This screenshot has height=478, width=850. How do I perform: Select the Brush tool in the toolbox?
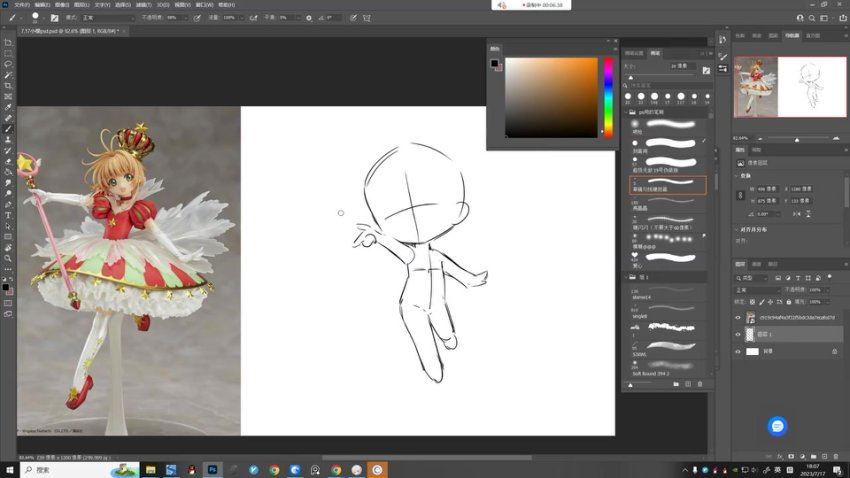(8, 128)
